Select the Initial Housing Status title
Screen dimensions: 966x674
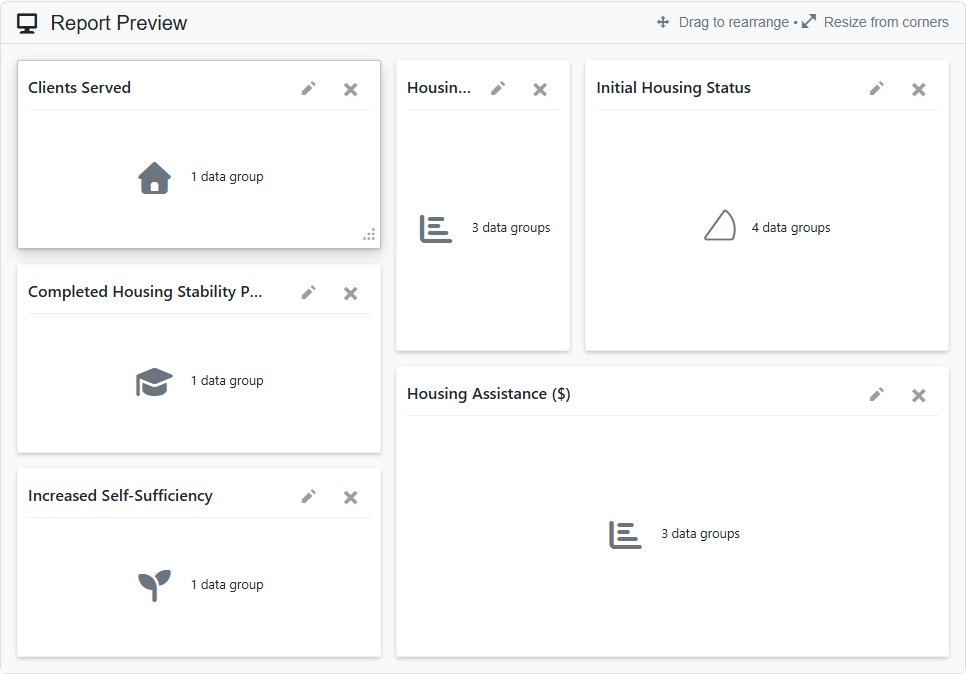click(x=673, y=88)
